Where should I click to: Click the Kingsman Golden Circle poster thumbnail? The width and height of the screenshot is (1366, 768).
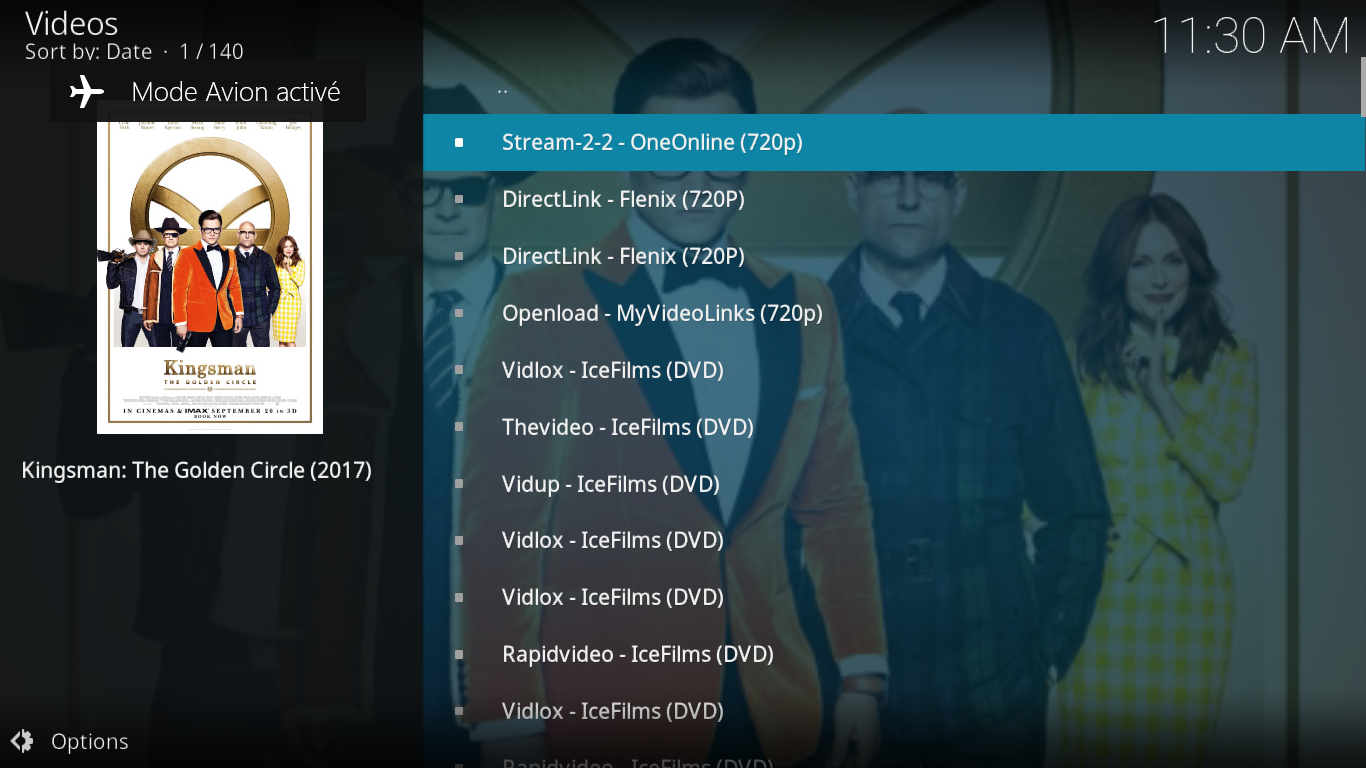(x=210, y=278)
